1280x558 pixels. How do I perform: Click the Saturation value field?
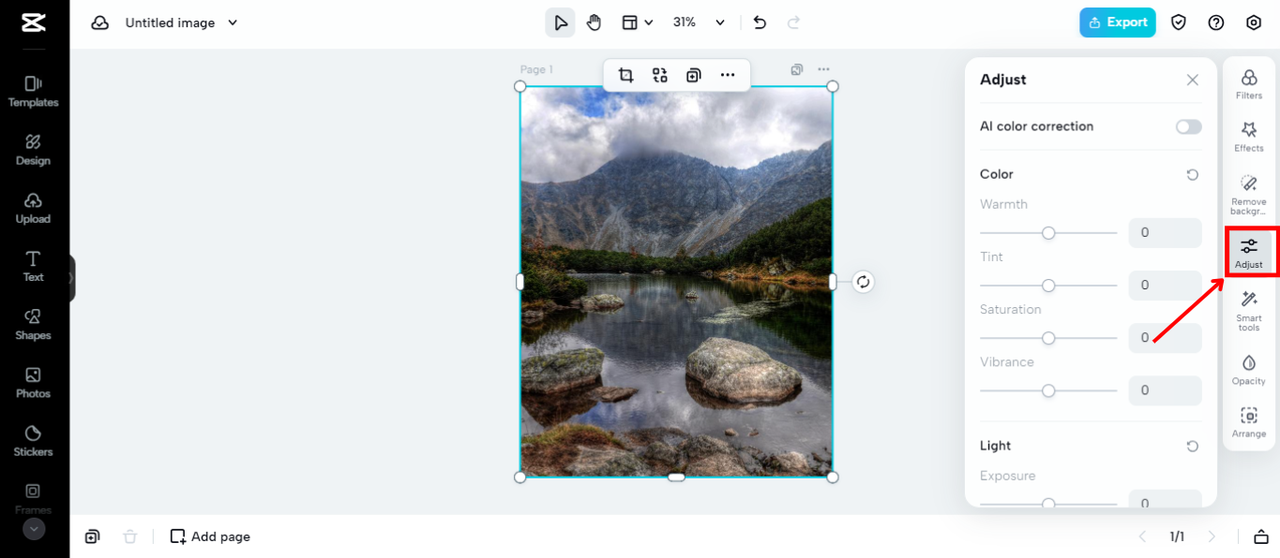(1165, 338)
